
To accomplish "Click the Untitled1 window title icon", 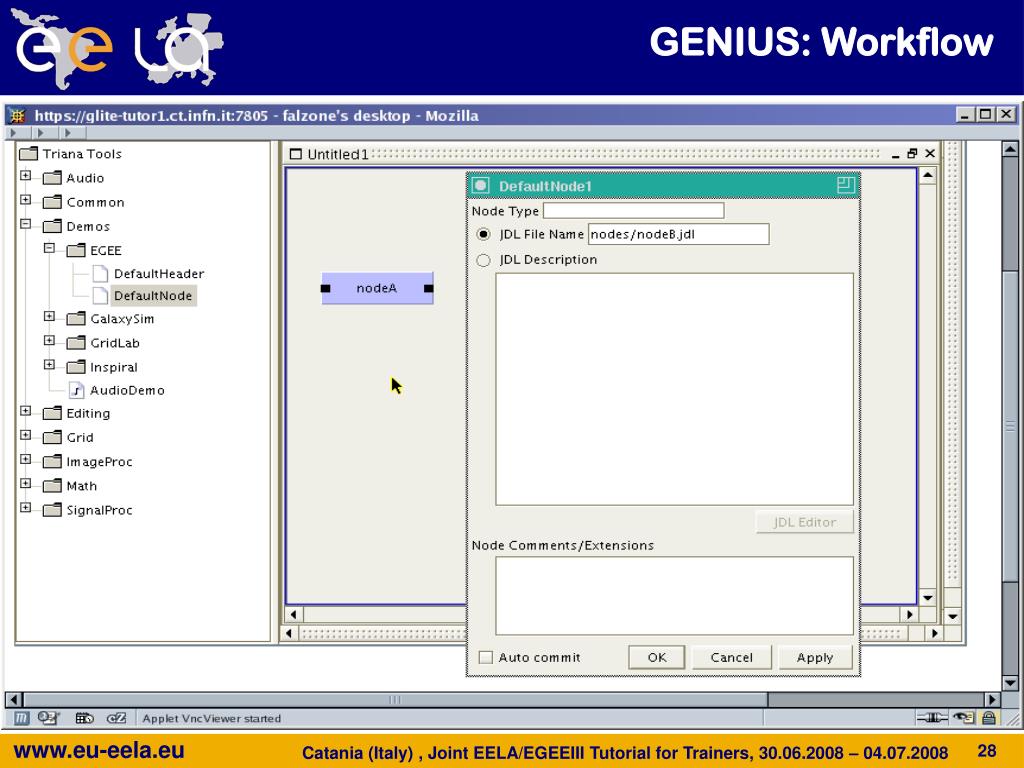I will coord(296,154).
